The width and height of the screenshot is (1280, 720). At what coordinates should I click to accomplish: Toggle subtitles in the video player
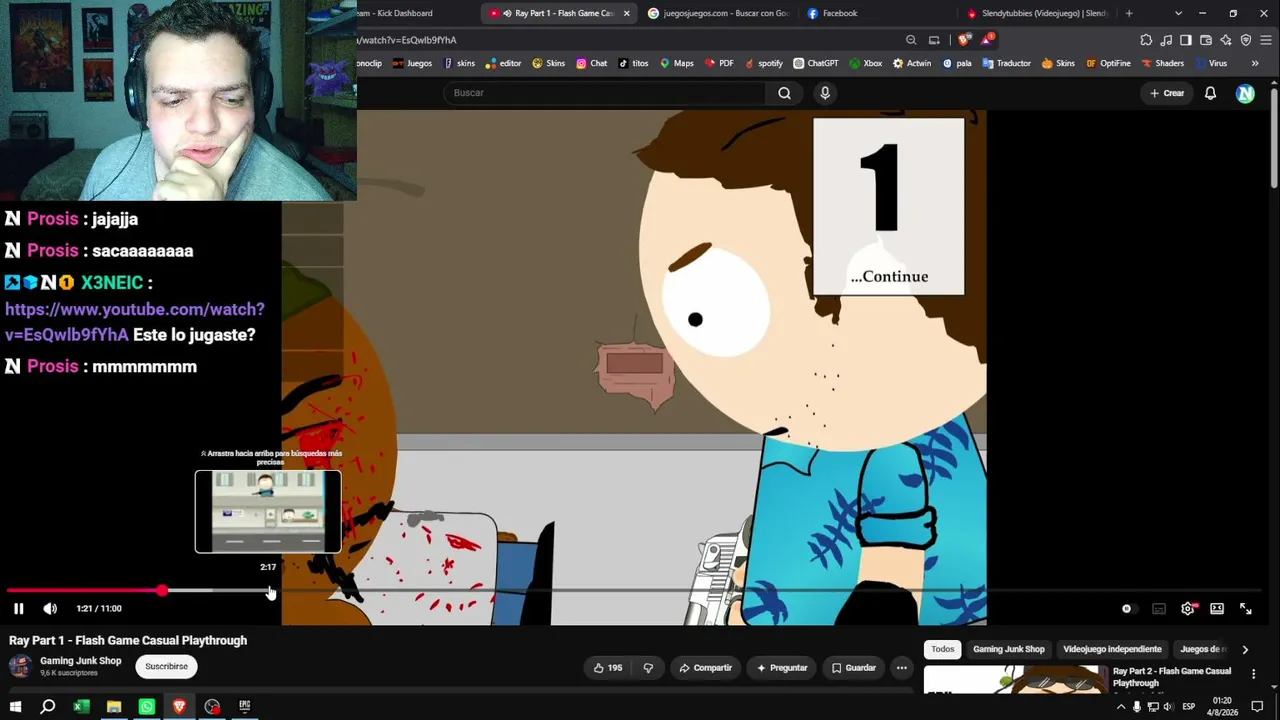pos(1158,608)
